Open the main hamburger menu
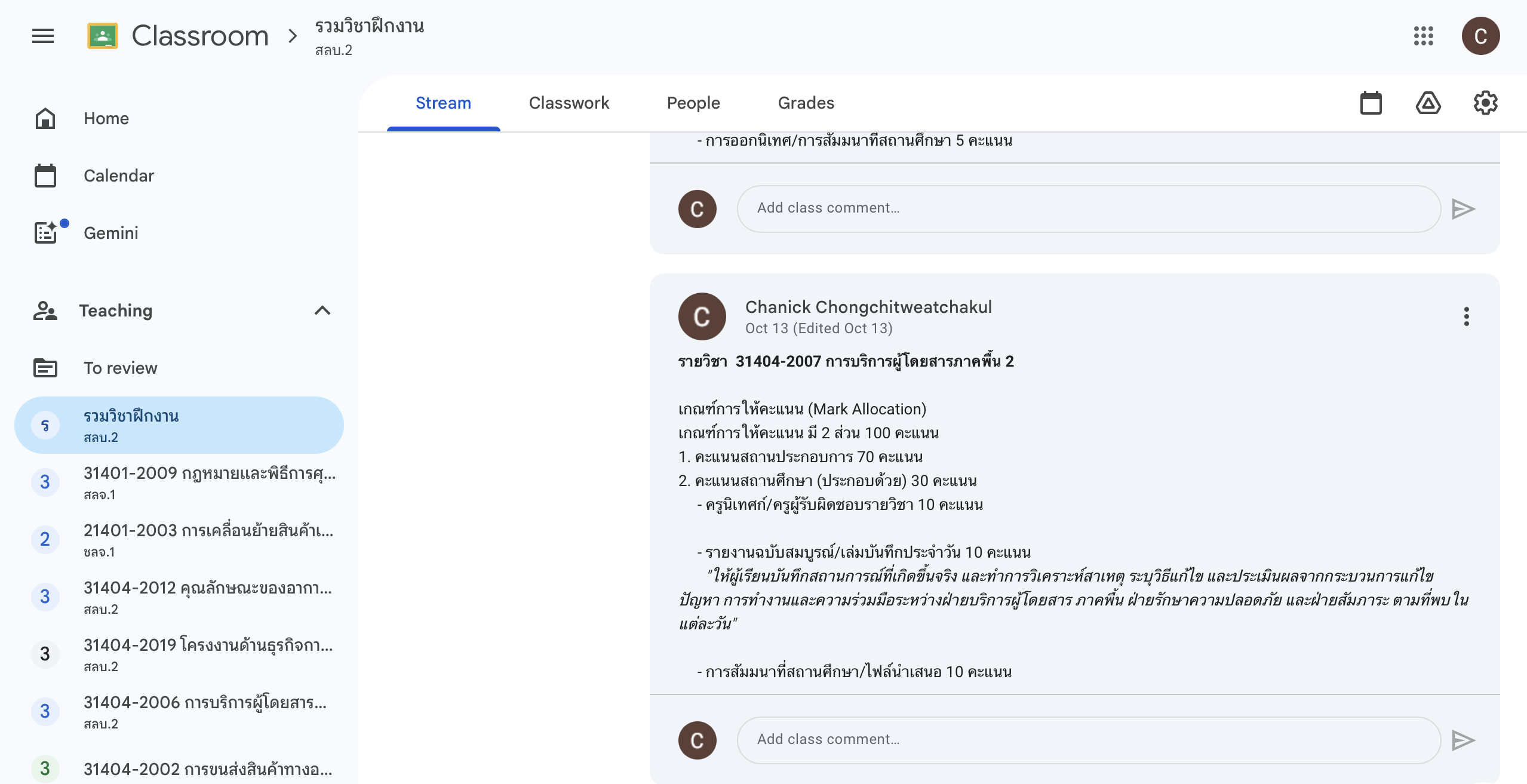Image resolution: width=1527 pixels, height=784 pixels. [x=43, y=36]
